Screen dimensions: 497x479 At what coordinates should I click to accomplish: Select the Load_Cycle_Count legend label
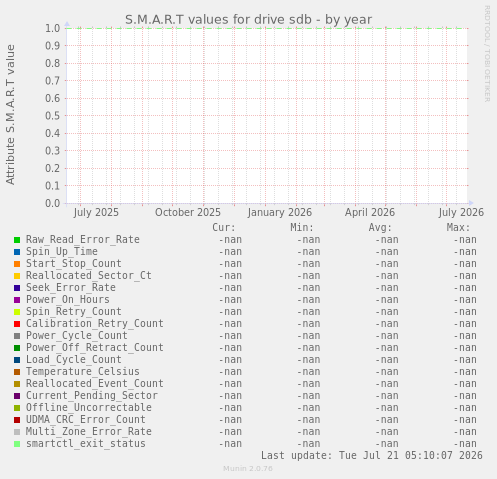(74, 359)
